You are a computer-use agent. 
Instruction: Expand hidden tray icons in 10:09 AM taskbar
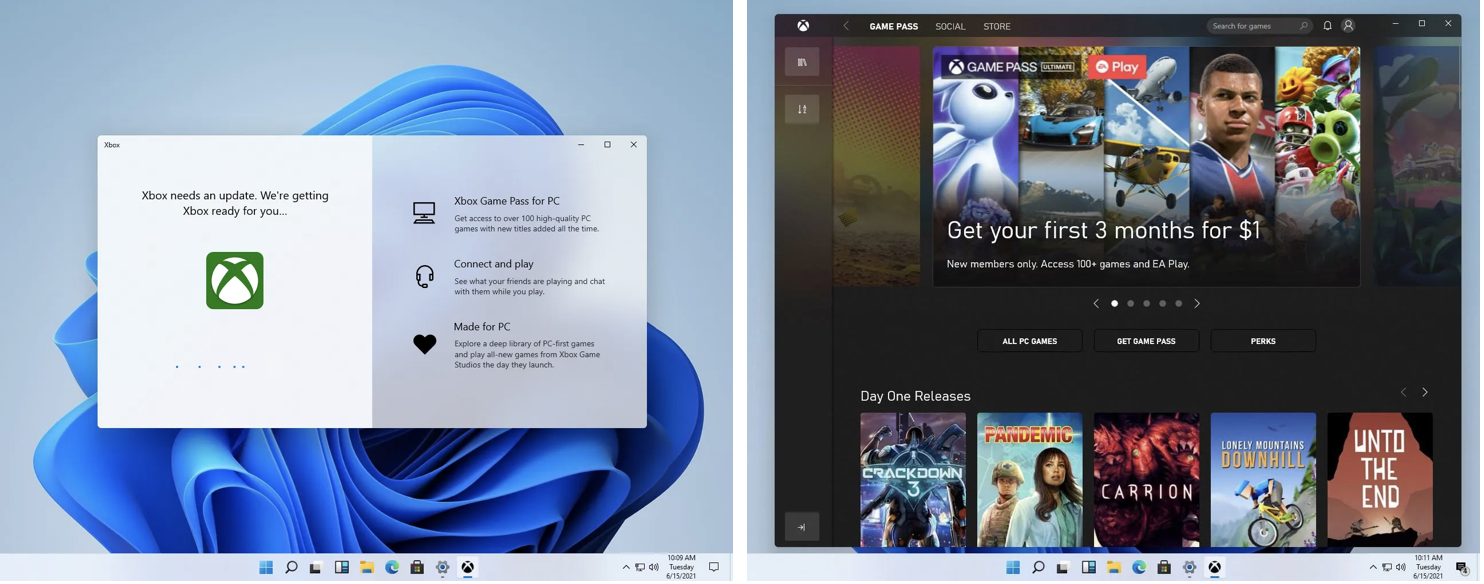point(628,569)
